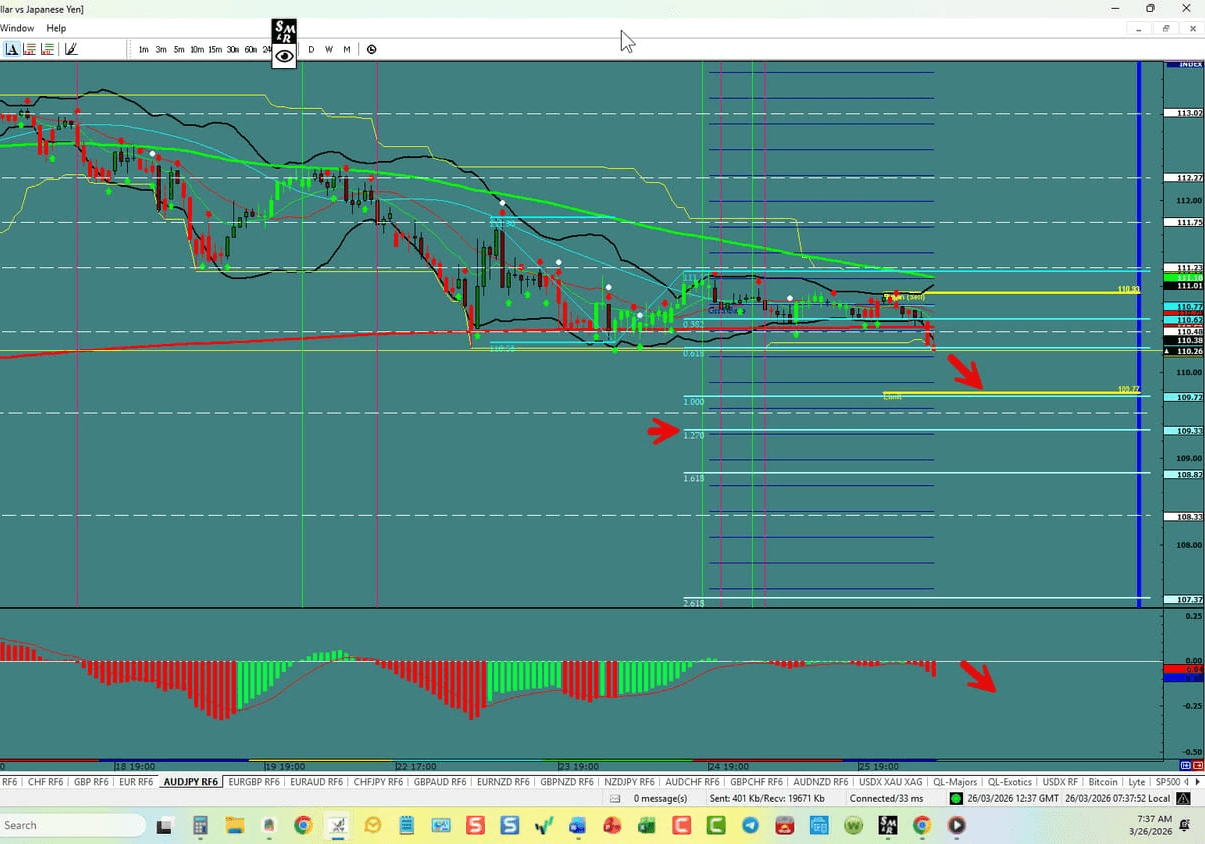This screenshot has width=1205, height=844.
Task: Click the envelope icon in the status bar
Action: (x=614, y=798)
